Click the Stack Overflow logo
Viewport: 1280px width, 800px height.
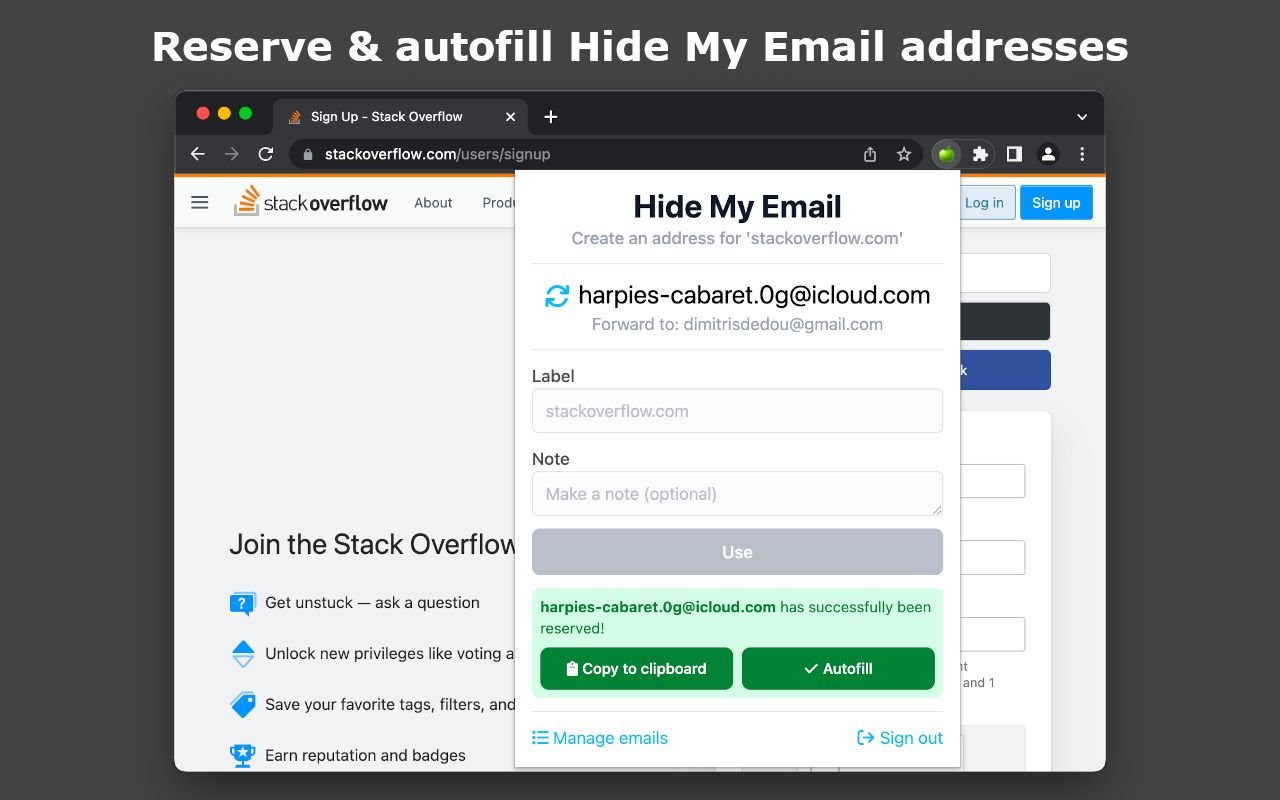pos(311,202)
